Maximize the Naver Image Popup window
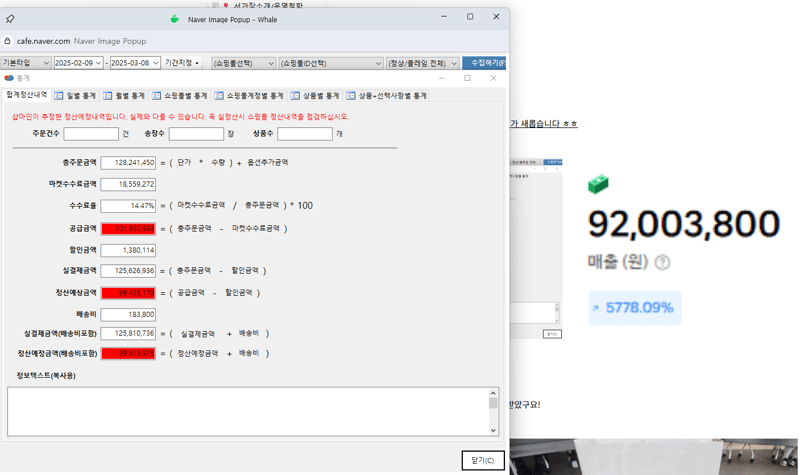This screenshot has height=475, width=800. tap(470, 17)
